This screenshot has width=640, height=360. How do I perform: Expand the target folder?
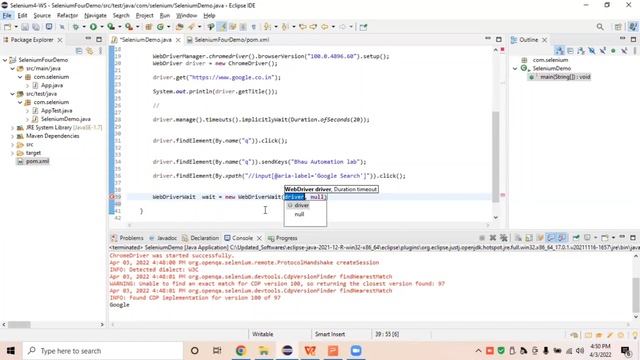click(13, 153)
